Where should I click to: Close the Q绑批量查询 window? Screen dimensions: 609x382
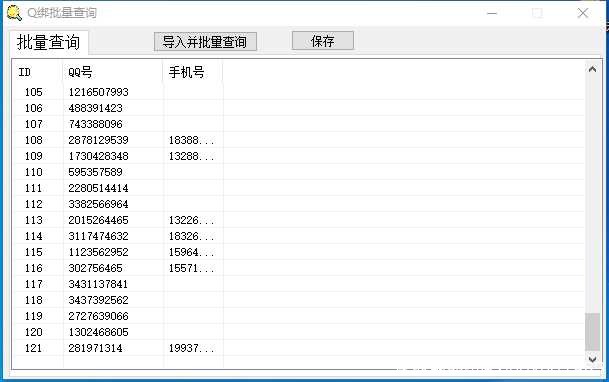(583, 13)
